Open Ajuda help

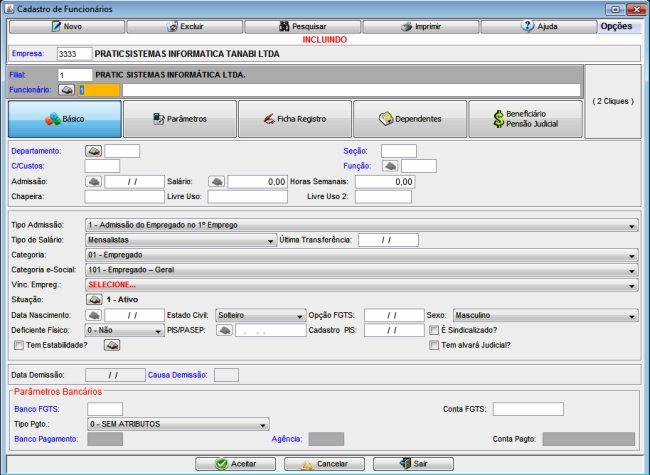tap(539, 27)
